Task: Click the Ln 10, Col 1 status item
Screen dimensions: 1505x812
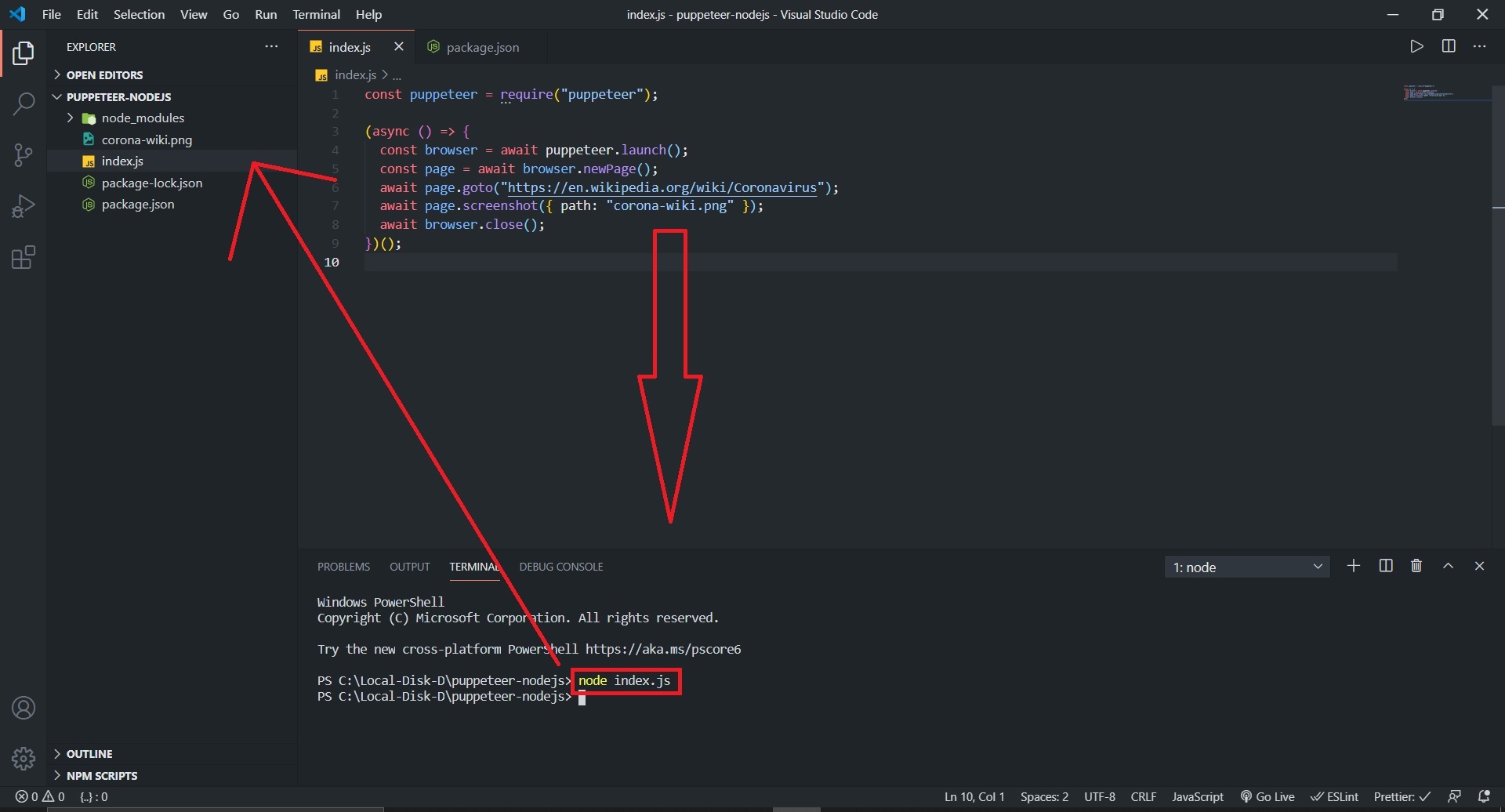Action: [974, 796]
